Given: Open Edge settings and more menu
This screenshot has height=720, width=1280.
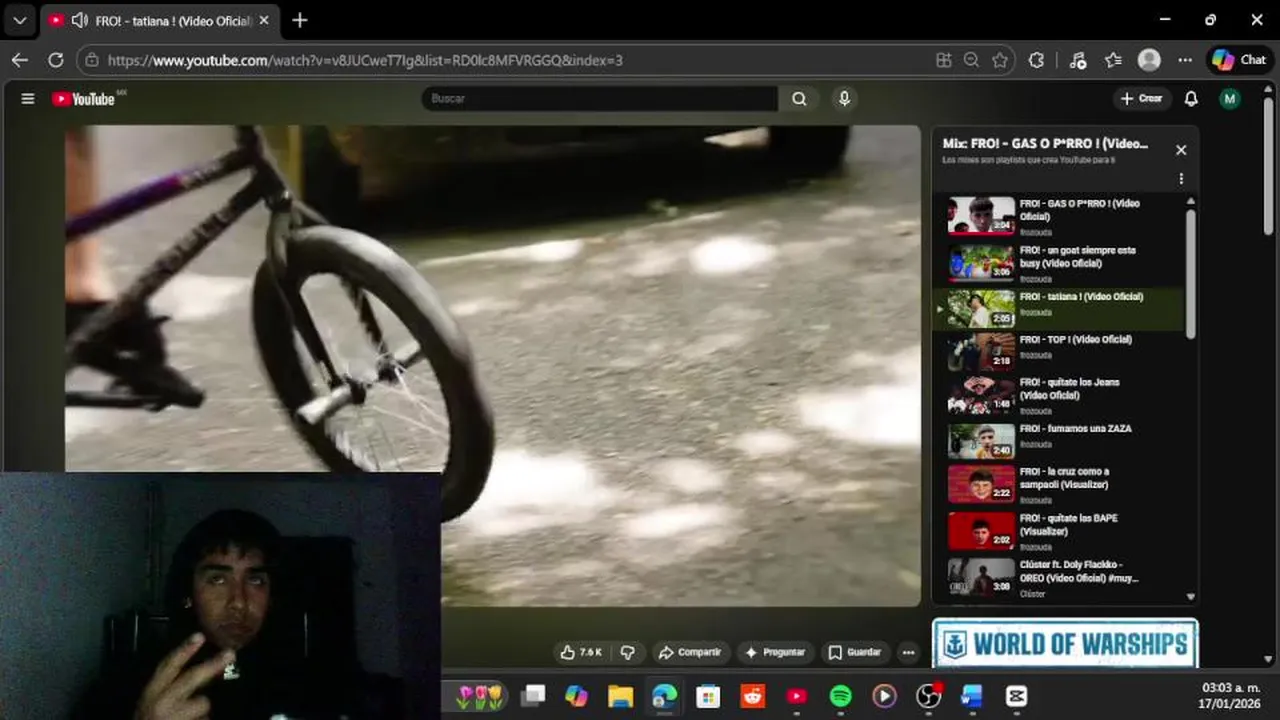Looking at the screenshot, I should click(1185, 60).
